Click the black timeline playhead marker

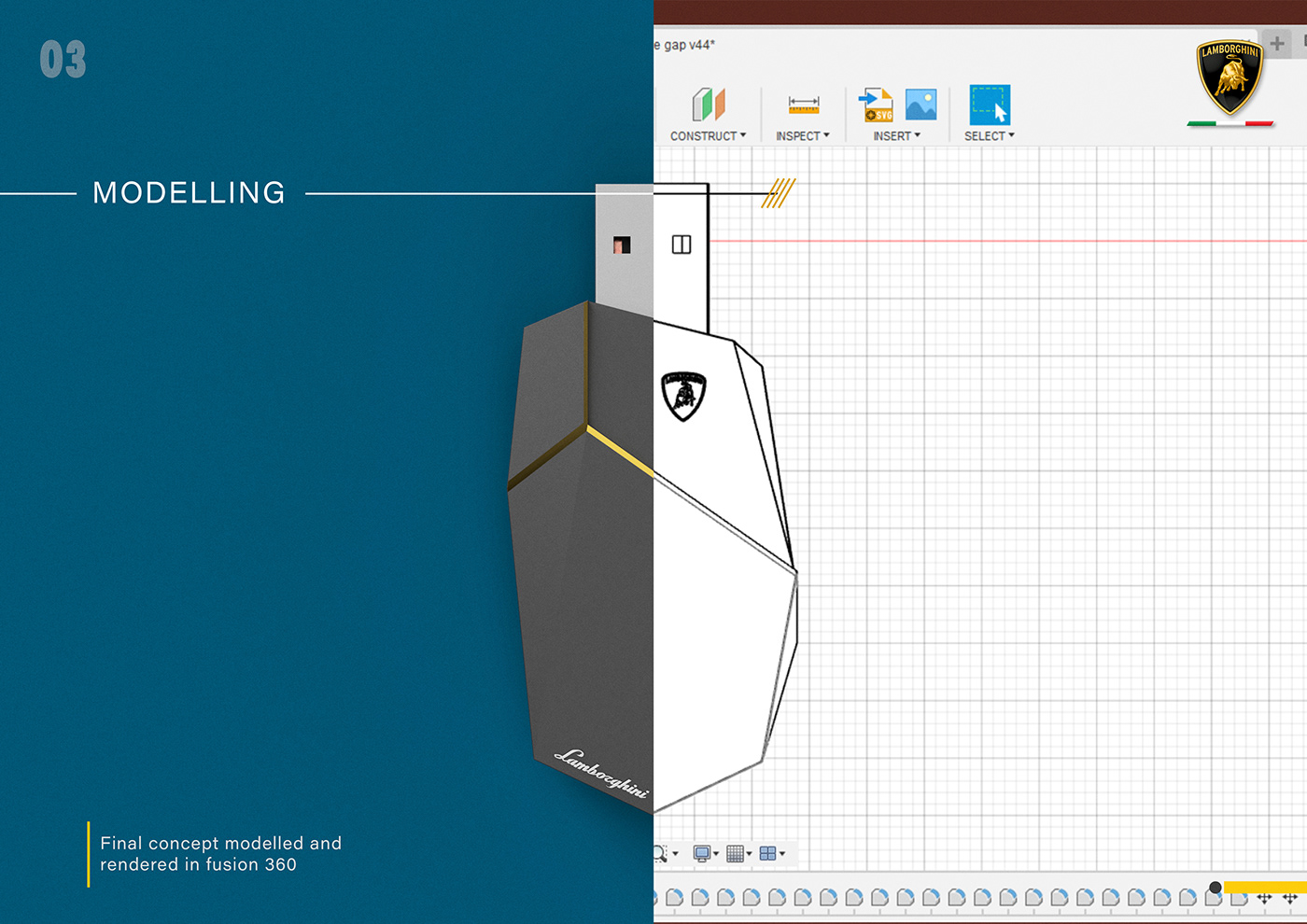(1216, 888)
